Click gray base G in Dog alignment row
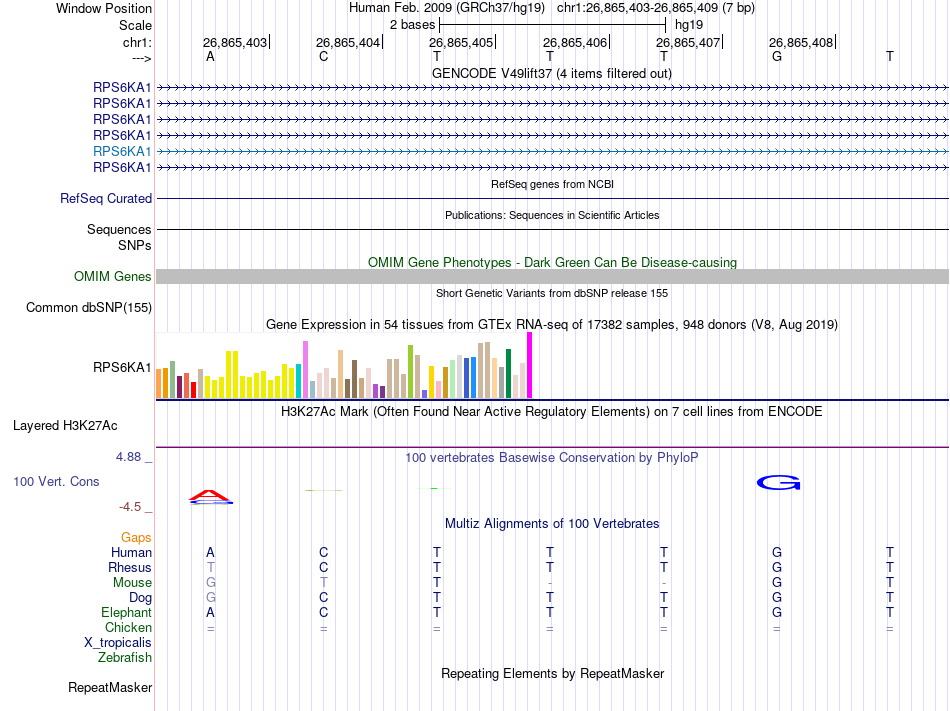 [x=210, y=598]
